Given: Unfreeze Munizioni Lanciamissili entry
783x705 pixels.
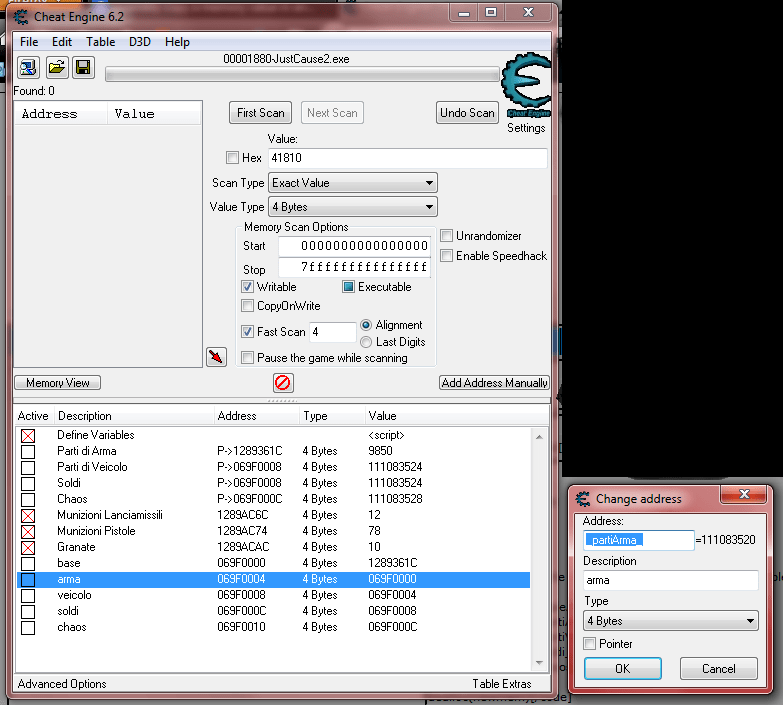Looking at the screenshot, I should coord(28,515).
